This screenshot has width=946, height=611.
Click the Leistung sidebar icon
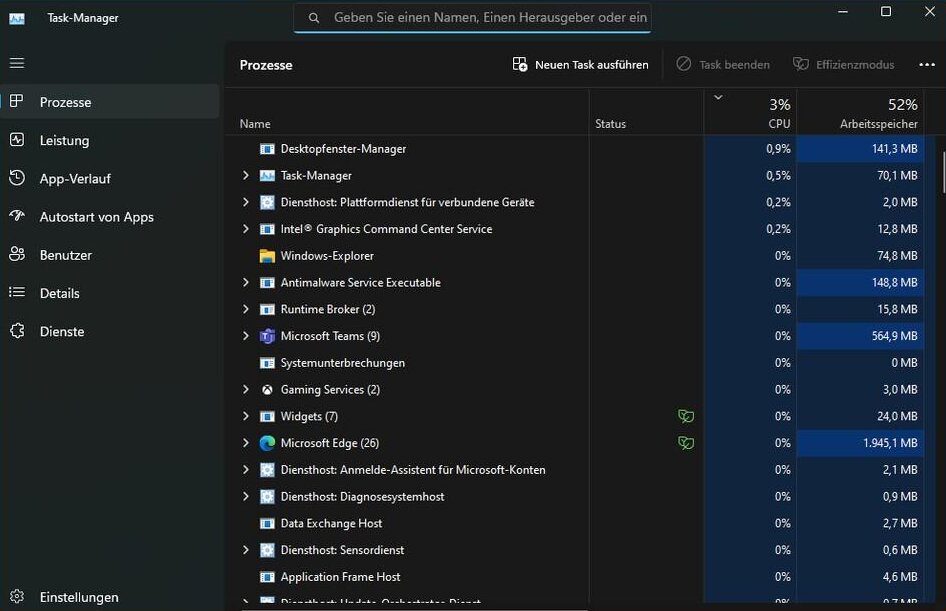[17, 140]
